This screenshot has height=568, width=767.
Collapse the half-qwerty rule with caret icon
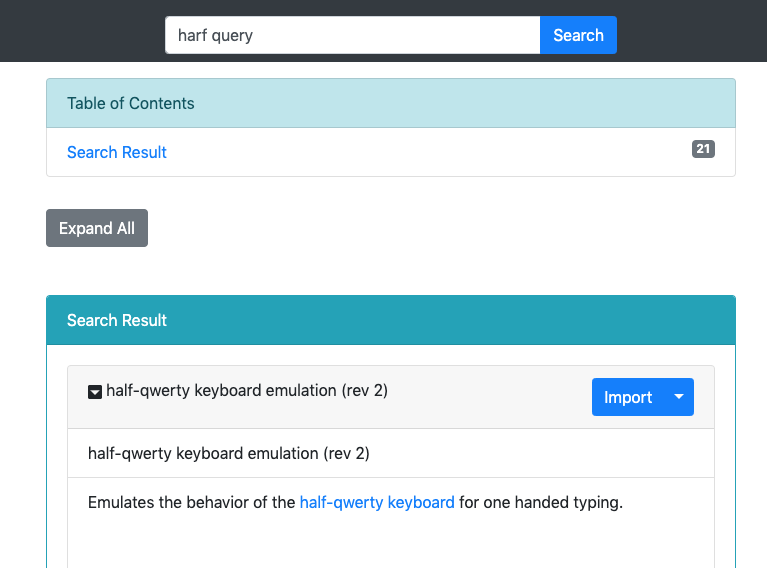95,391
